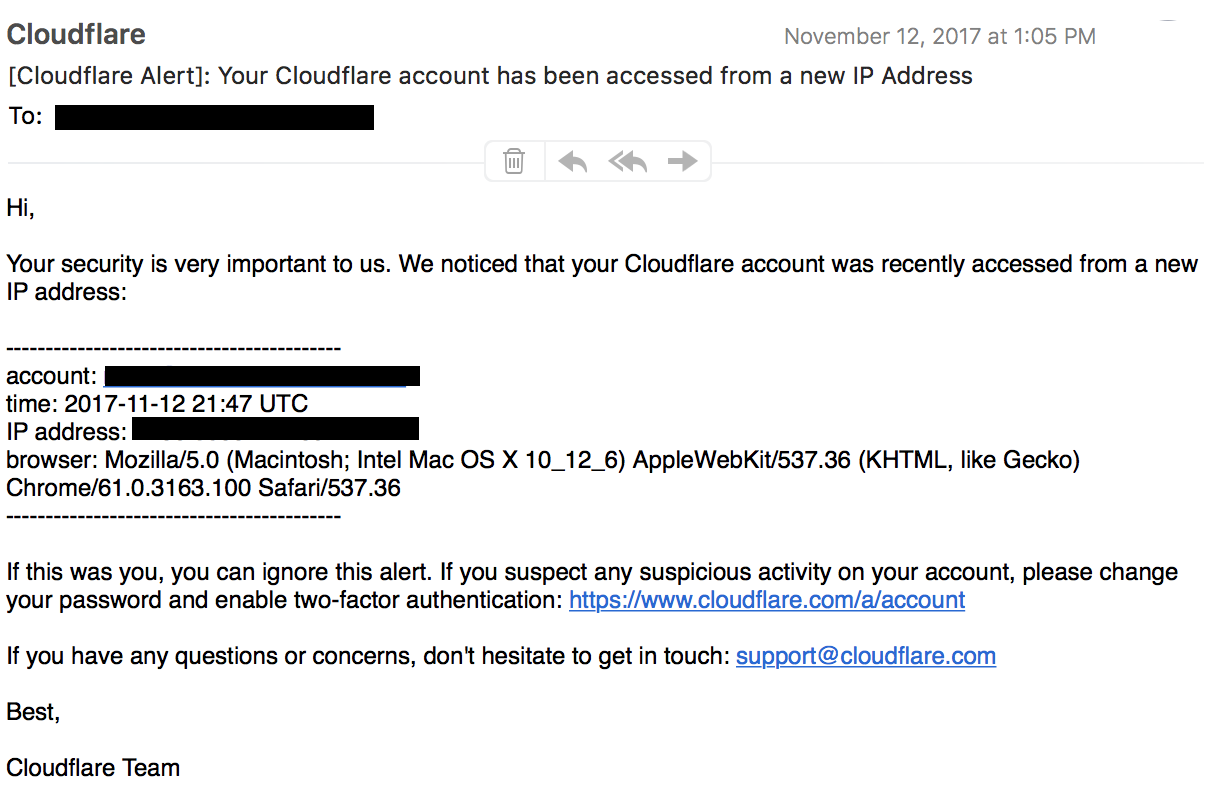
Task: Select the redacted IP address value
Action: coord(275,431)
